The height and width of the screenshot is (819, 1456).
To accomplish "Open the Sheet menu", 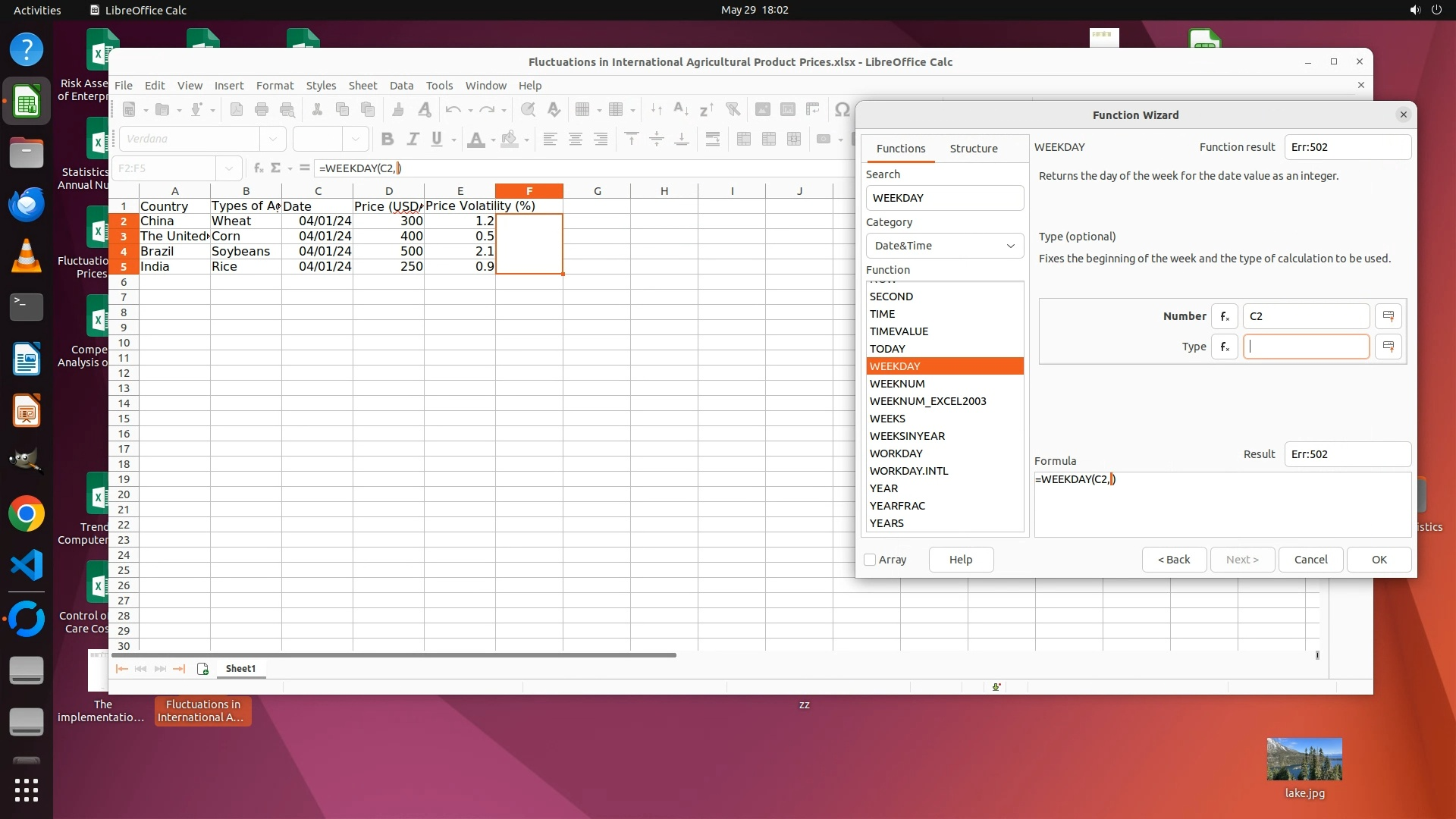I will pyautogui.click(x=362, y=86).
